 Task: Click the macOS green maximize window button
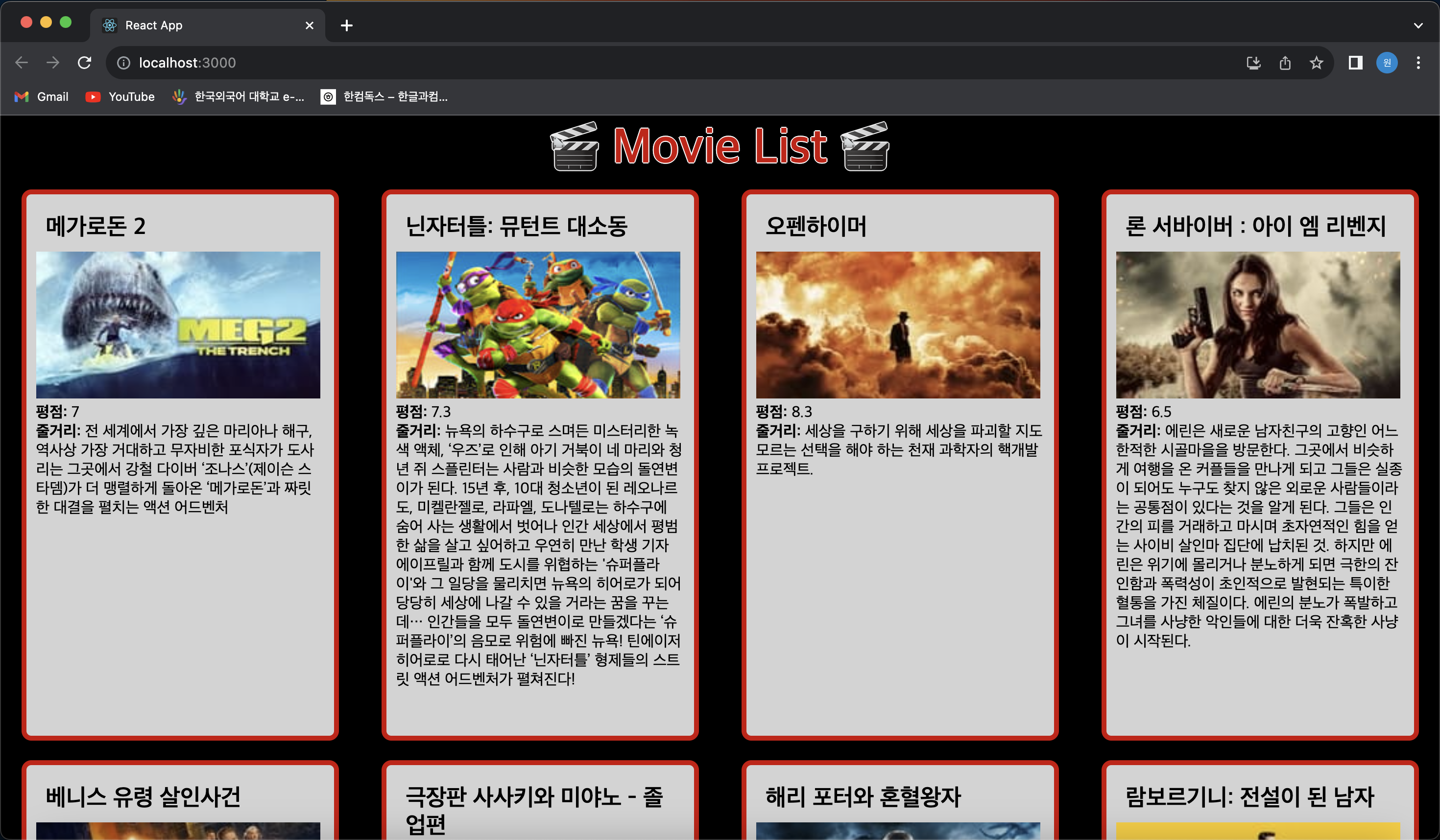(x=66, y=22)
